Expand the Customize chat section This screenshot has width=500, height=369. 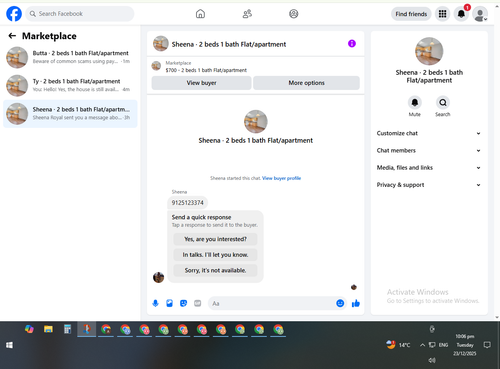click(429, 133)
